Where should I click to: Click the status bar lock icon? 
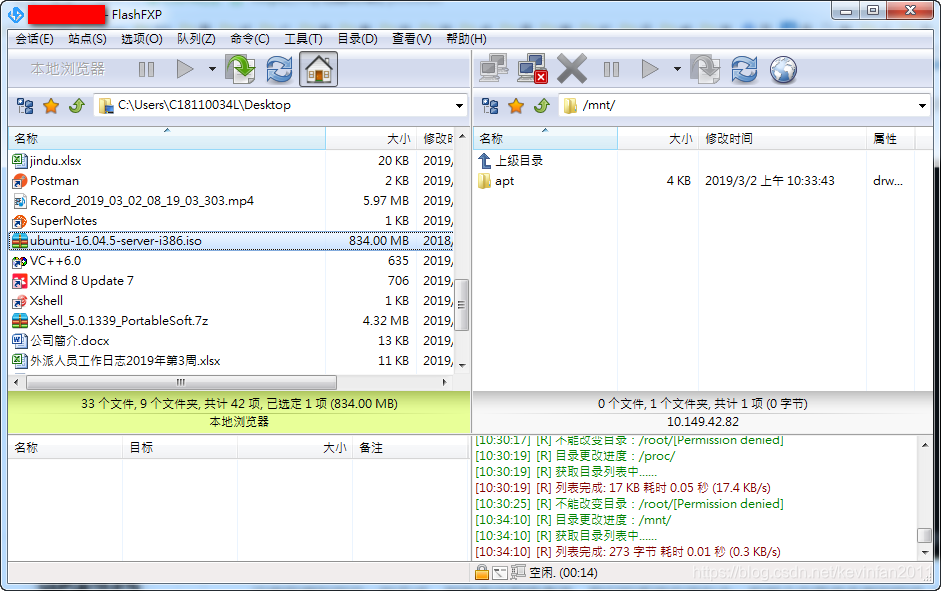click(x=481, y=572)
